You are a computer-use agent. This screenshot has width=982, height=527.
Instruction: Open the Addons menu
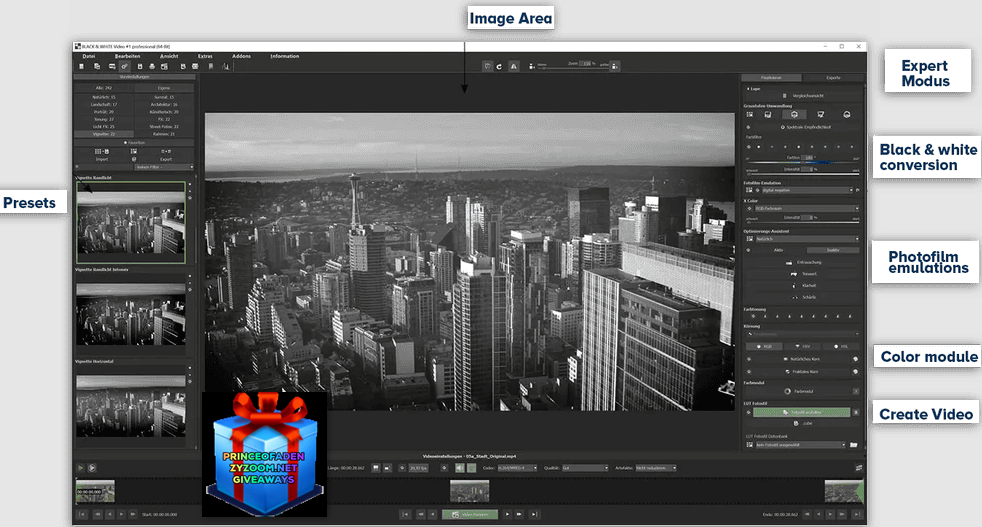(241, 56)
